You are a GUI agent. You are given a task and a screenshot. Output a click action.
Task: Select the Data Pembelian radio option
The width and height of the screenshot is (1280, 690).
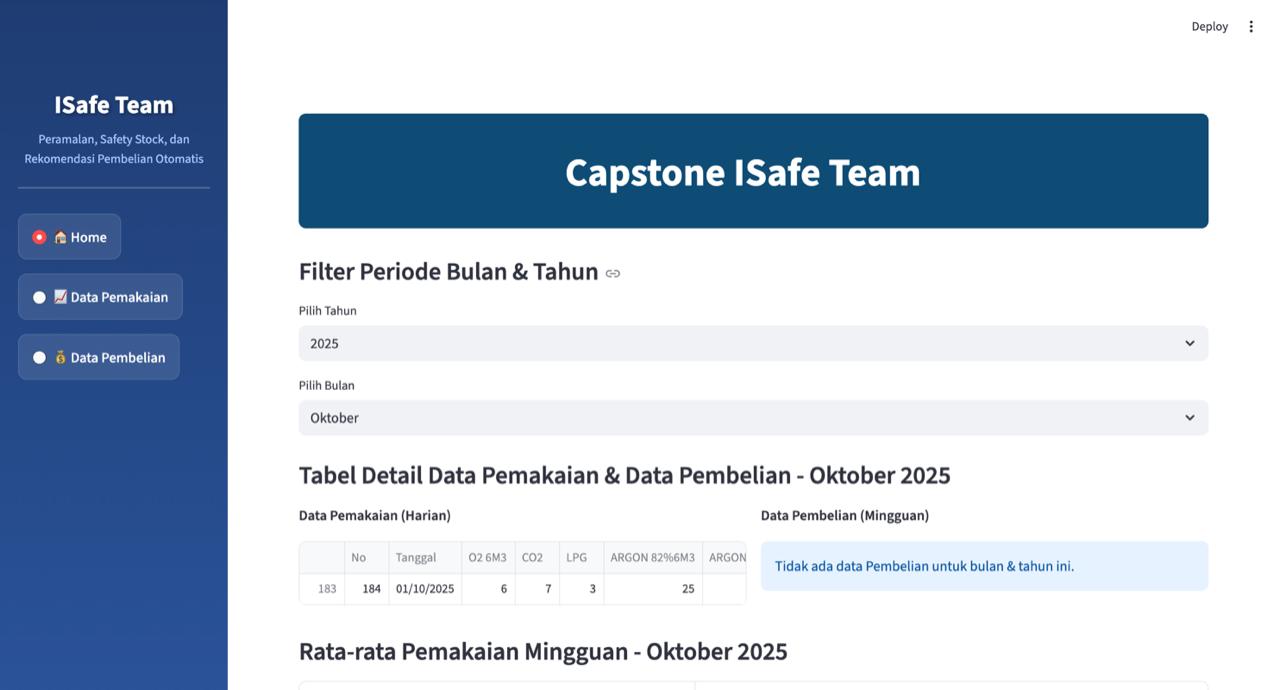coord(98,356)
